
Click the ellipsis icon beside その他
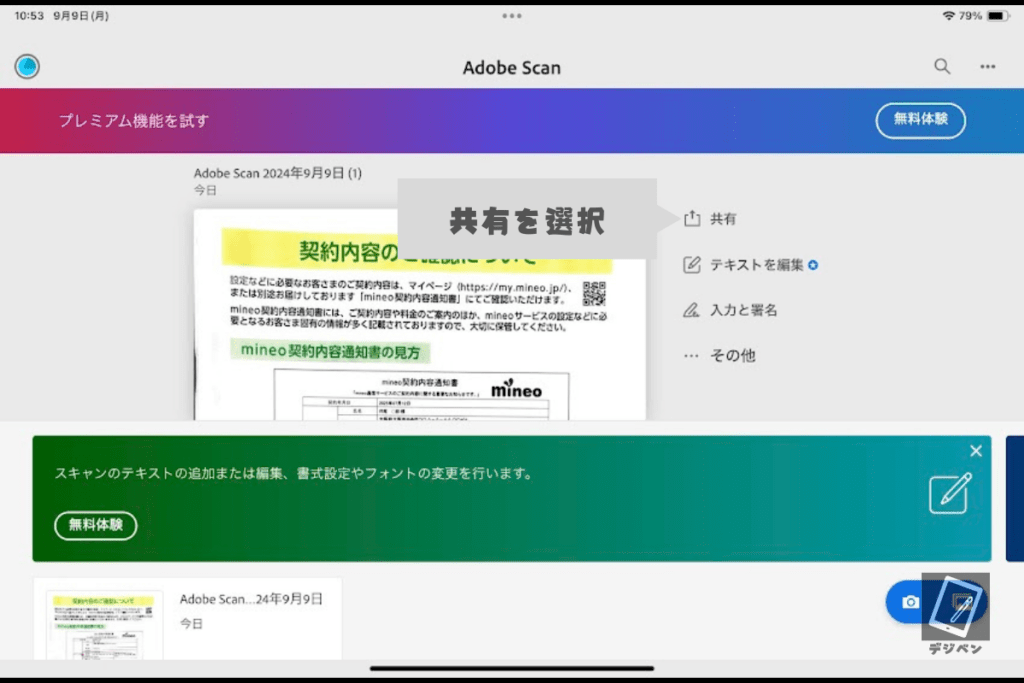691,356
